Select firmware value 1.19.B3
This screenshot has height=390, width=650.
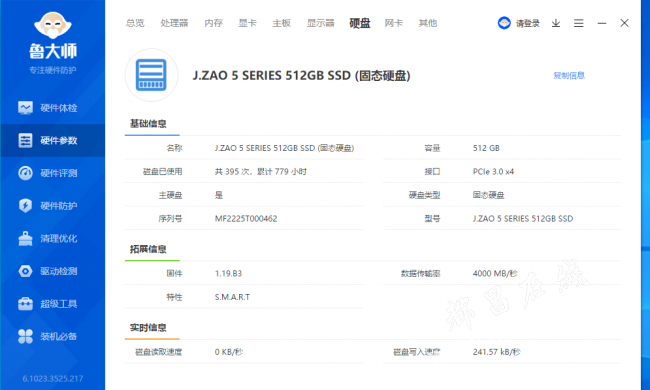click(228, 274)
